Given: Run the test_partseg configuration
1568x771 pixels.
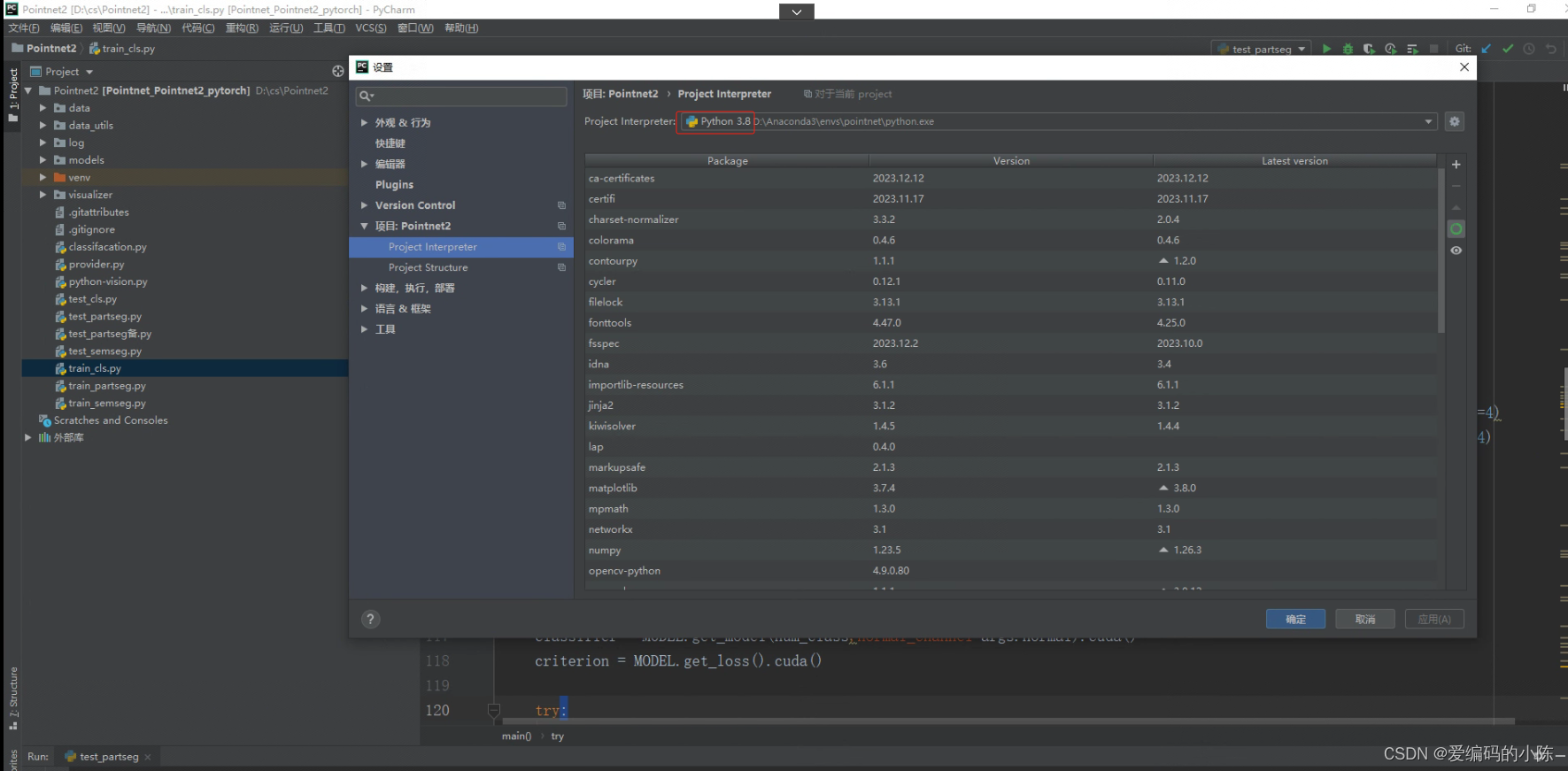Looking at the screenshot, I should click(1326, 49).
